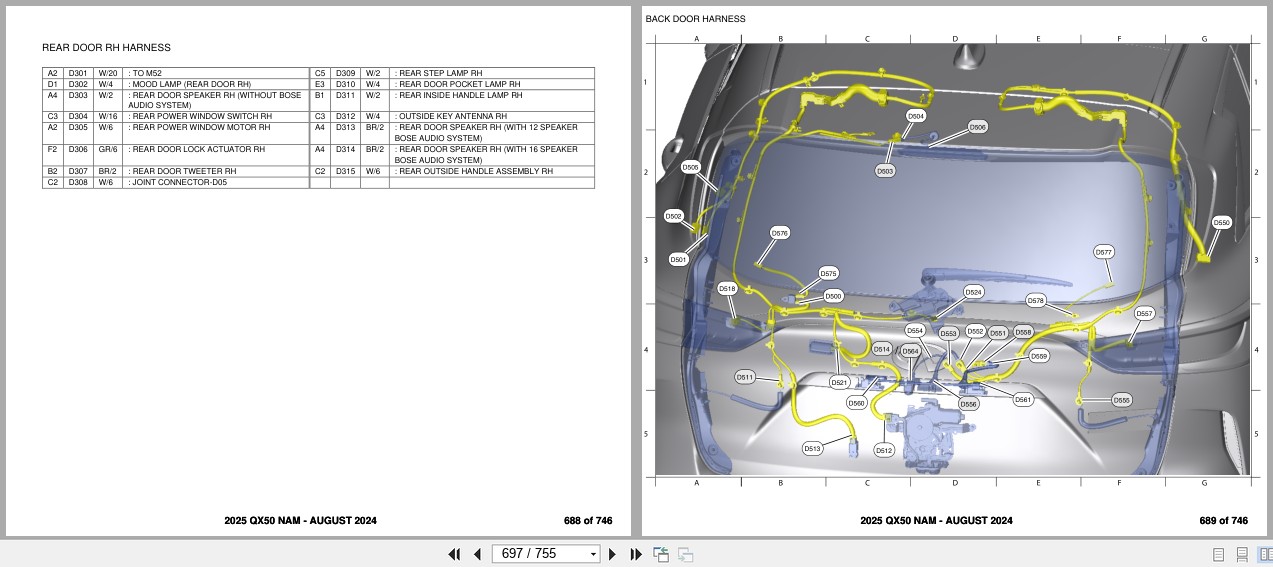The height and width of the screenshot is (567, 1273).
Task: Click connector label D552 on diagram
Action: point(975,331)
